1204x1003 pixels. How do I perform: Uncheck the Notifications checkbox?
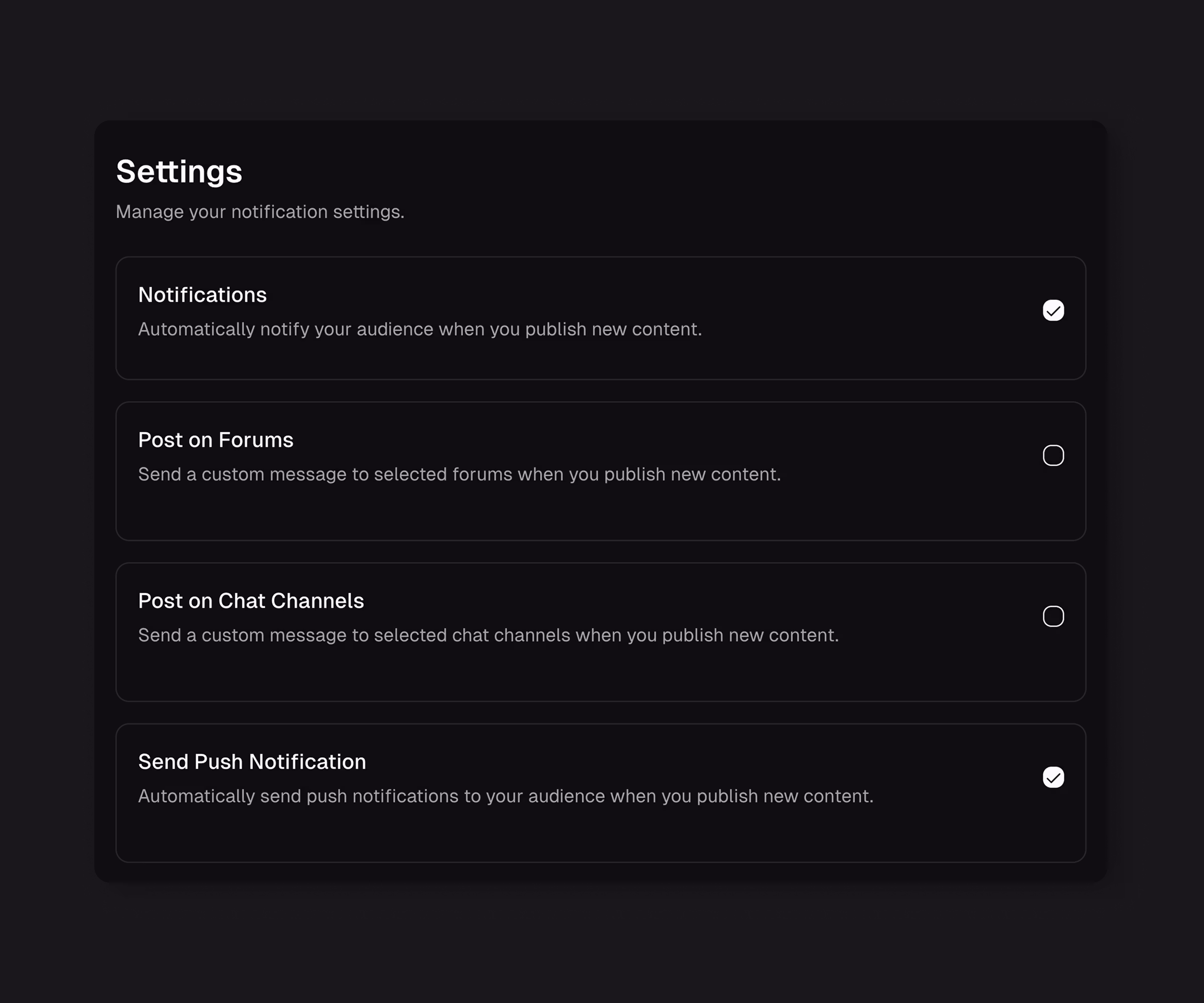(1052, 310)
